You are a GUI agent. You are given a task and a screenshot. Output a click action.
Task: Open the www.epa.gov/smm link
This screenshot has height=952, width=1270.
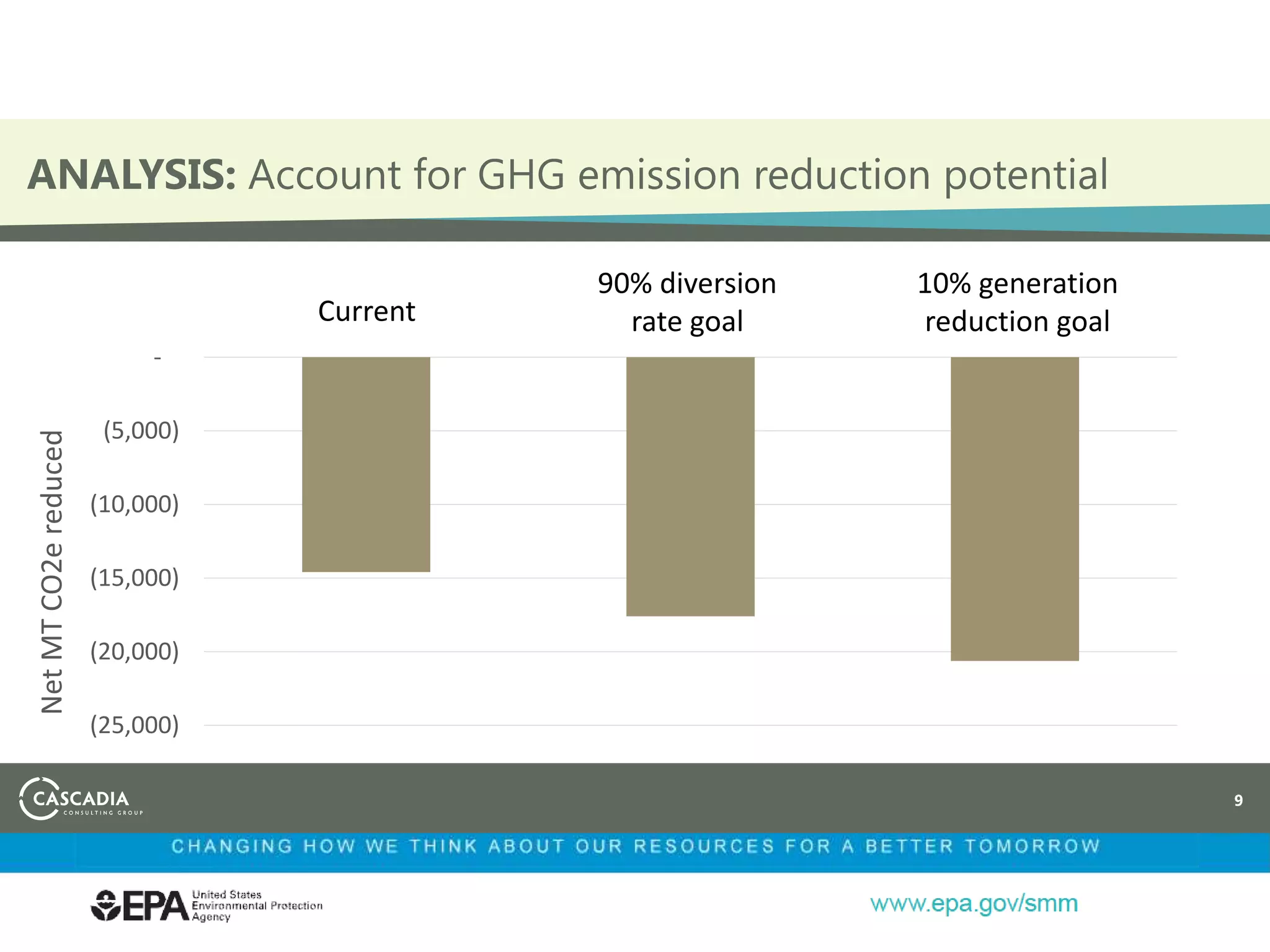pyautogui.click(x=974, y=904)
